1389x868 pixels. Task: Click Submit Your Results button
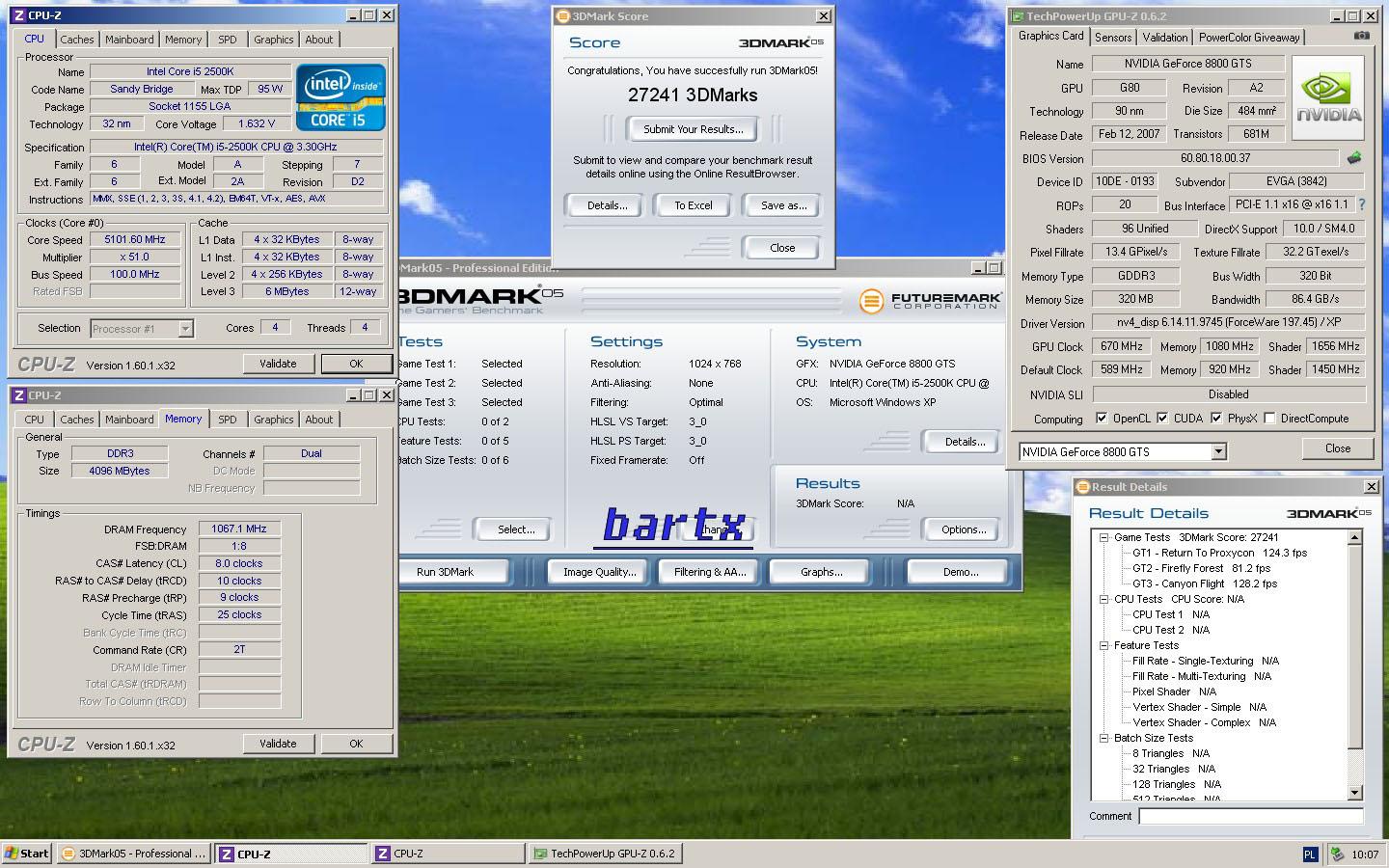point(694,129)
